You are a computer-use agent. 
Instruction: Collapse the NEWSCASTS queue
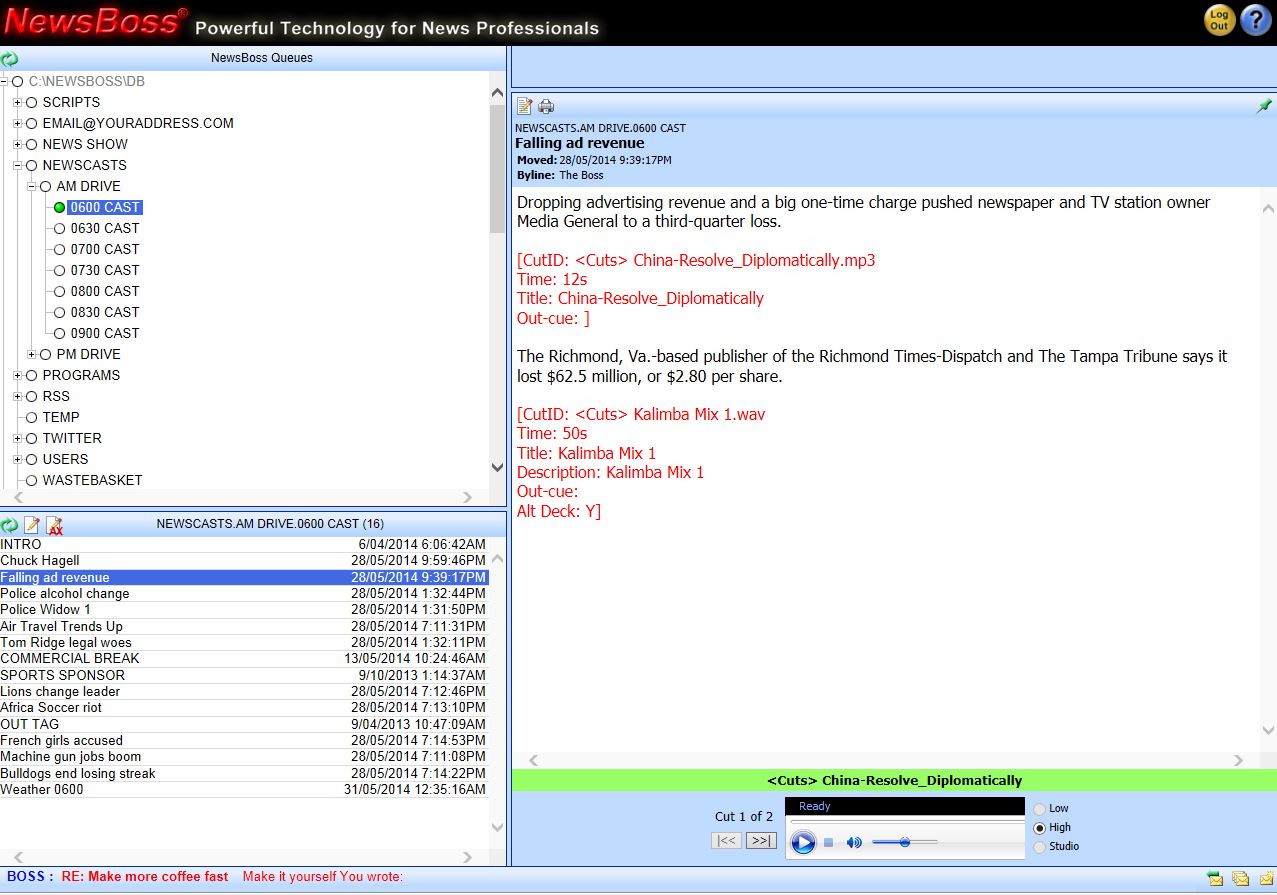[17, 165]
